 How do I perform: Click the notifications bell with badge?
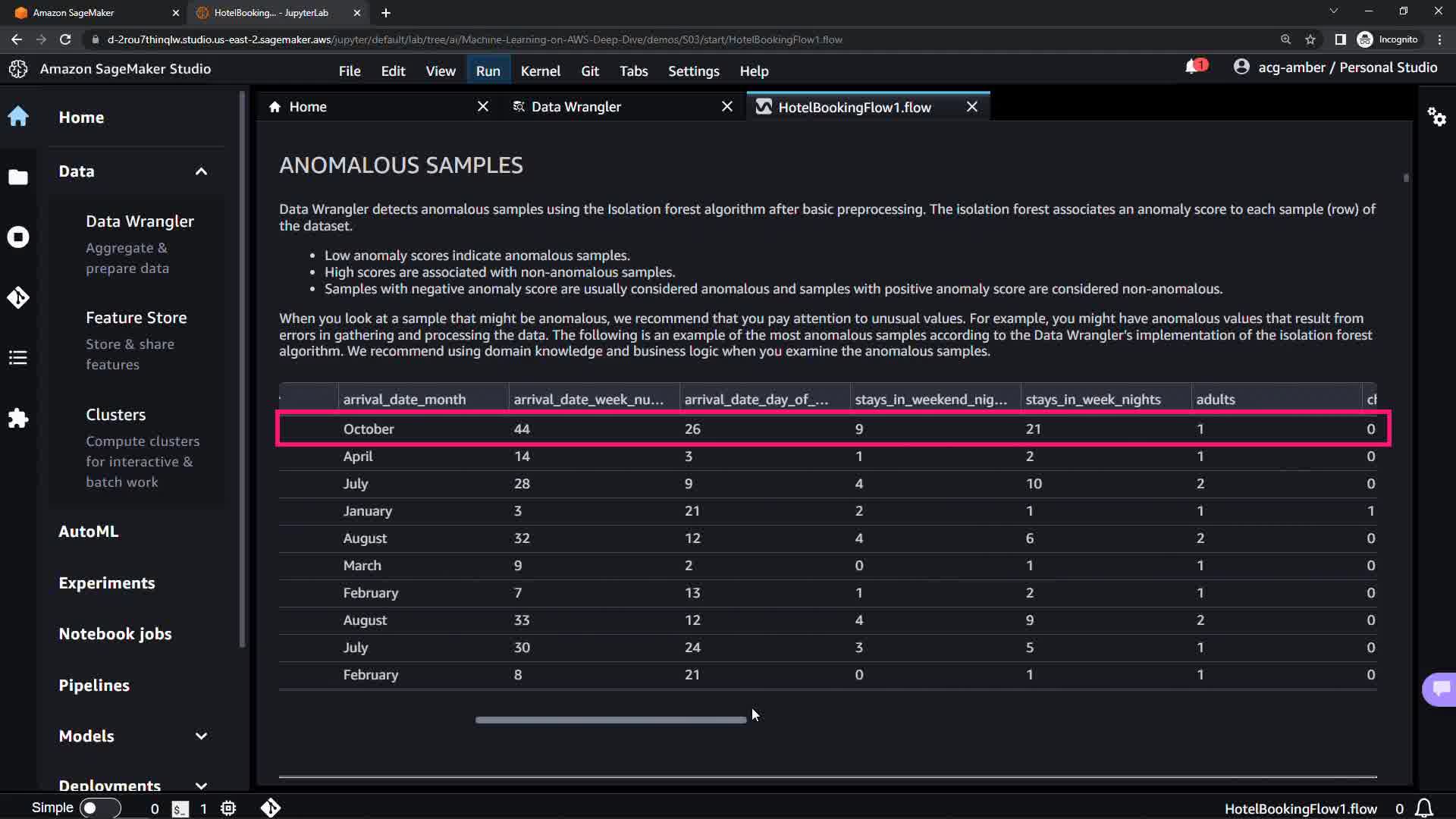1194,67
